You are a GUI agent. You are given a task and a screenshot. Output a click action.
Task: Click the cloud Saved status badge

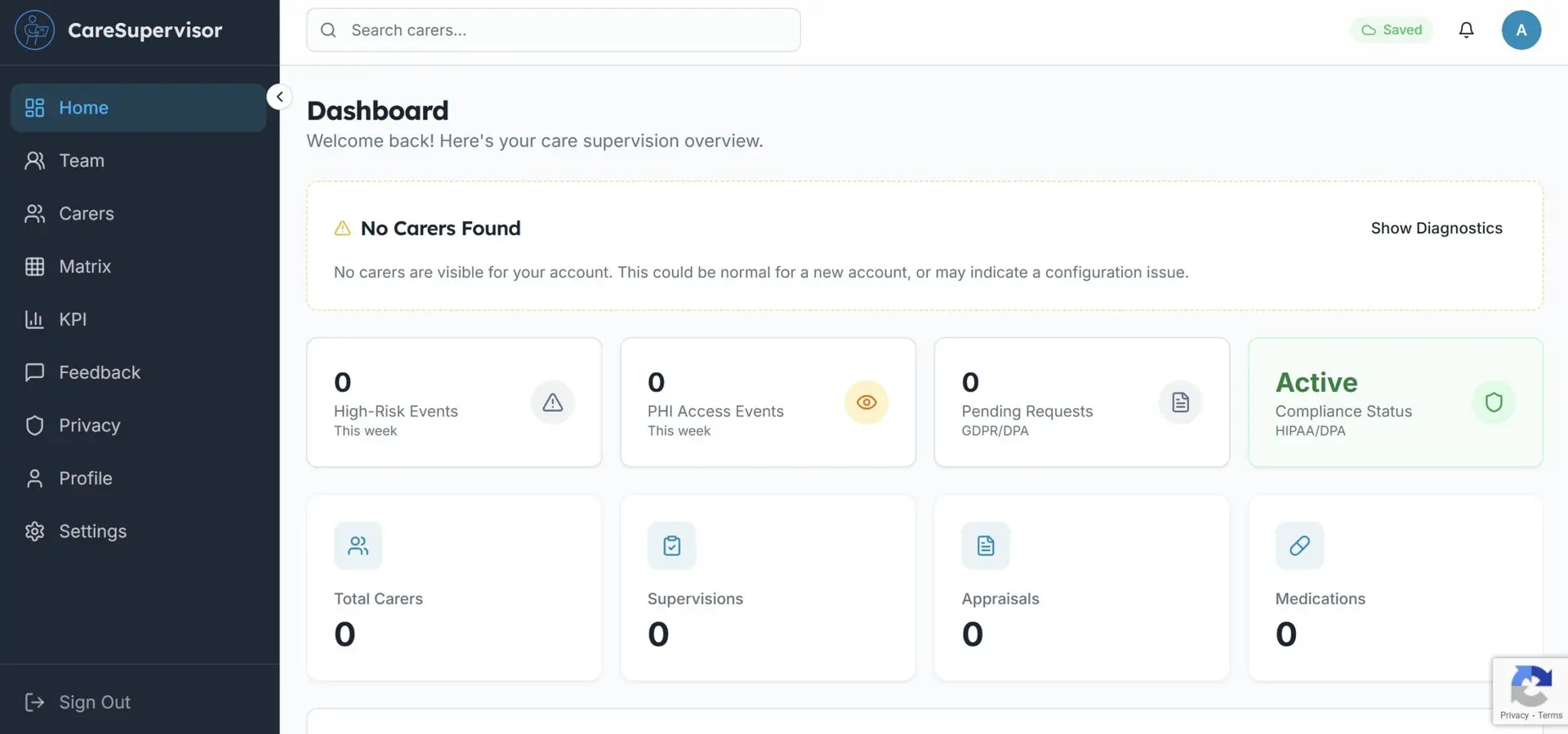[x=1391, y=30]
